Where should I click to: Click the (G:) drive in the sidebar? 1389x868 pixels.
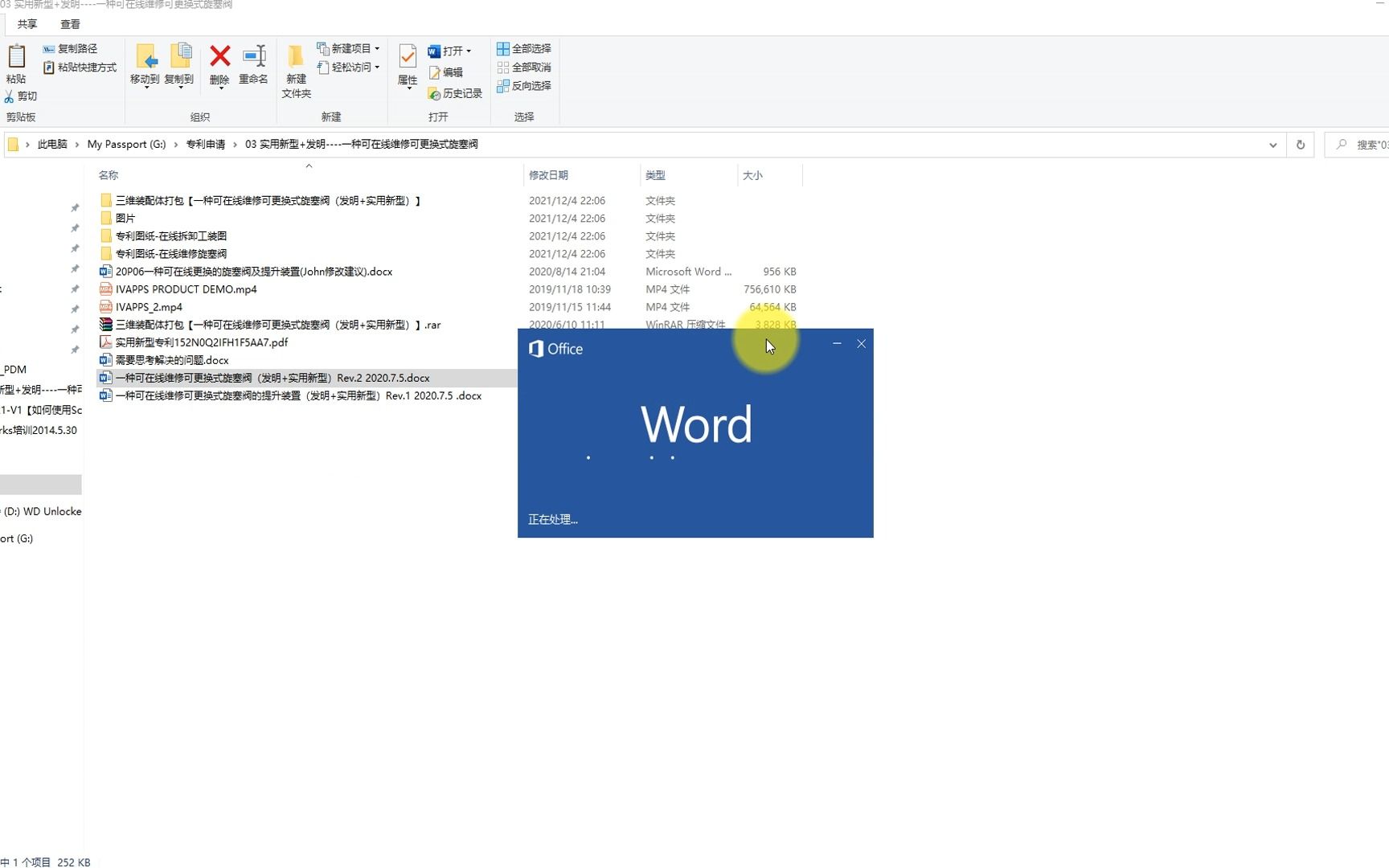click(17, 538)
